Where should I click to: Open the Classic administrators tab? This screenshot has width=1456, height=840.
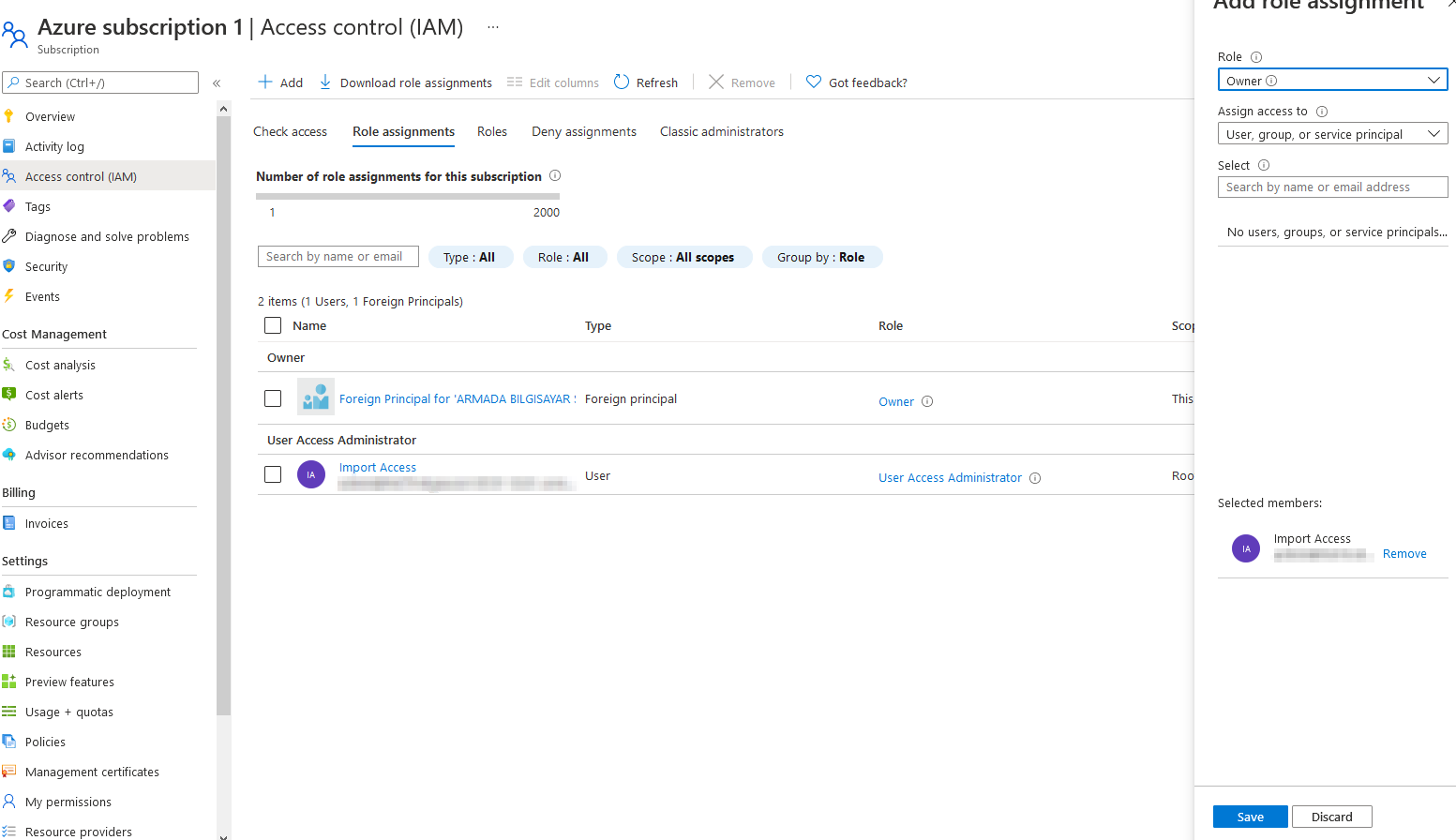tap(722, 131)
